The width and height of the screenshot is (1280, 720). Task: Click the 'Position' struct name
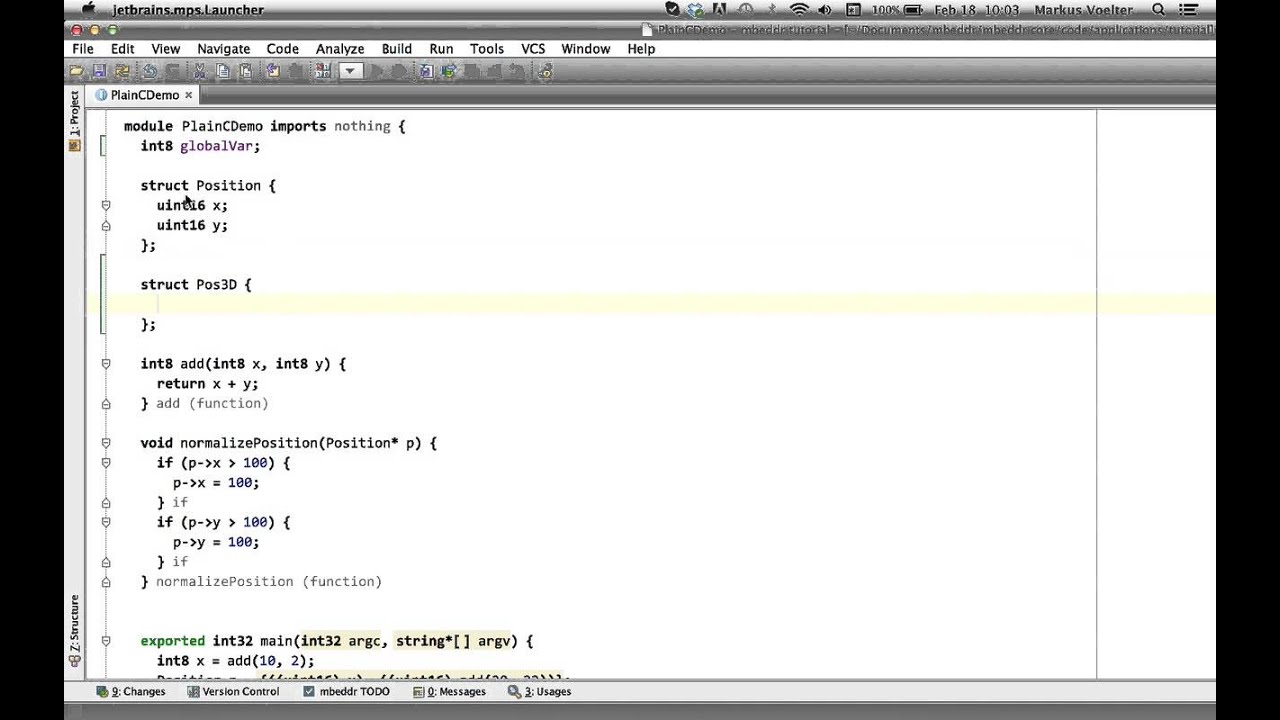tap(228, 185)
